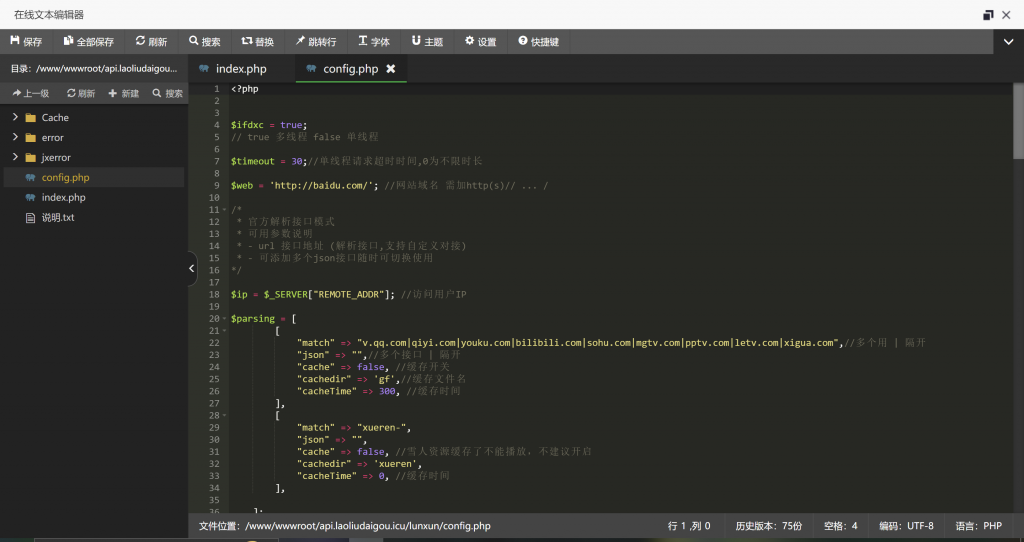Open the 主题 (Theme) selector
The image size is (1024, 542).
coord(426,42)
